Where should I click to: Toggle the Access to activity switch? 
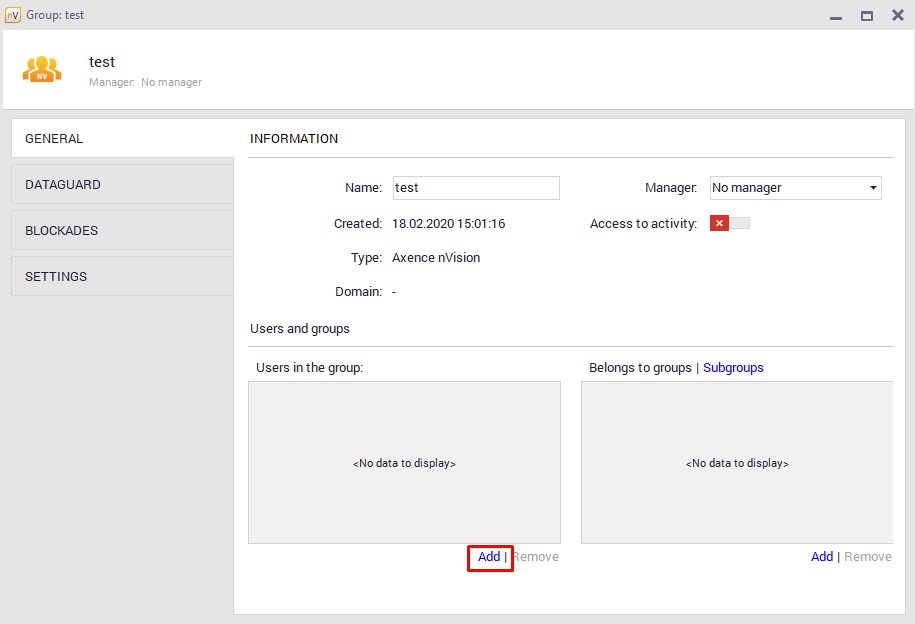tap(729, 223)
